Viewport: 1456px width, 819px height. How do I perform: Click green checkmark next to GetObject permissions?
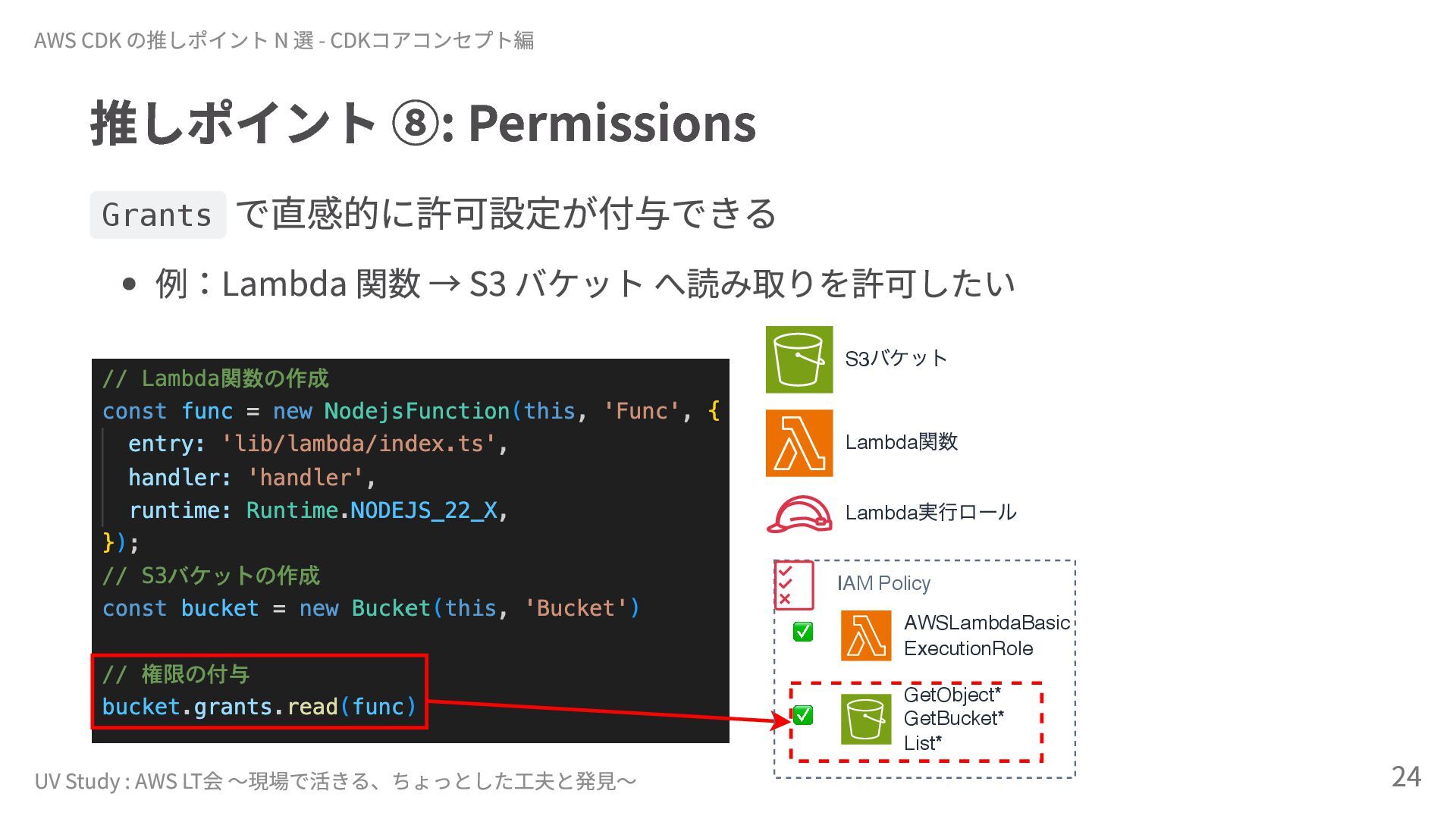point(802,715)
